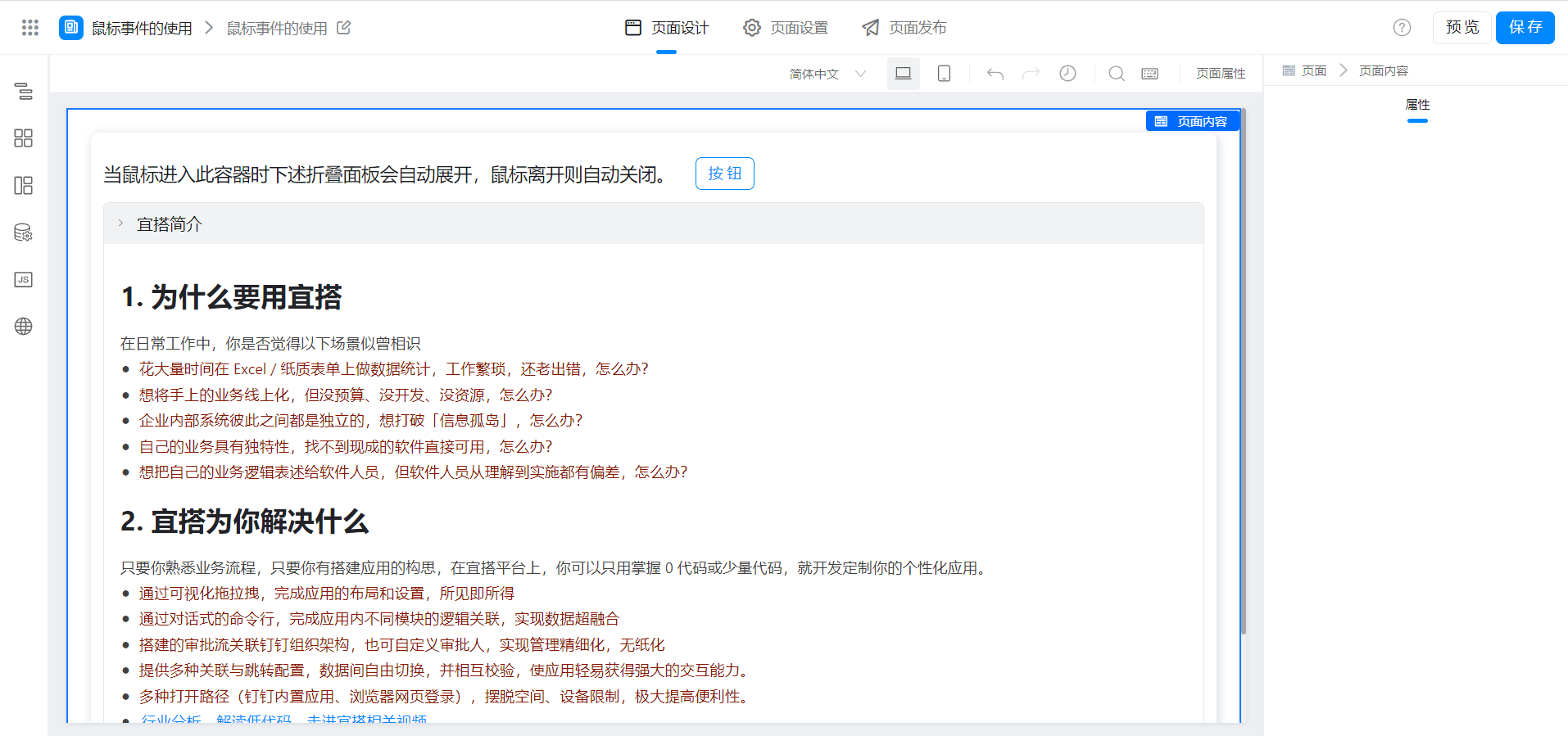The image size is (1568, 736).
Task: Switch to the 页面设置 tab
Action: [786, 28]
